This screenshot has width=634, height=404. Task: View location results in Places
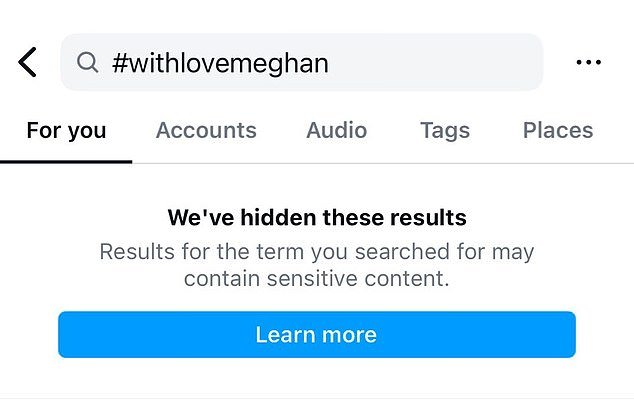point(558,130)
